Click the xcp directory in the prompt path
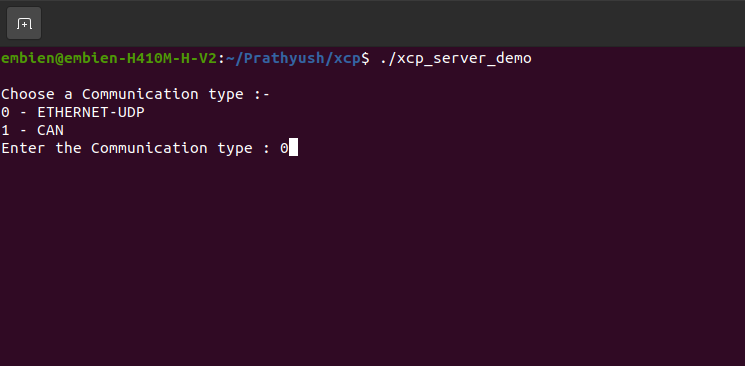Screen dimensions: 745x366 coord(347,59)
